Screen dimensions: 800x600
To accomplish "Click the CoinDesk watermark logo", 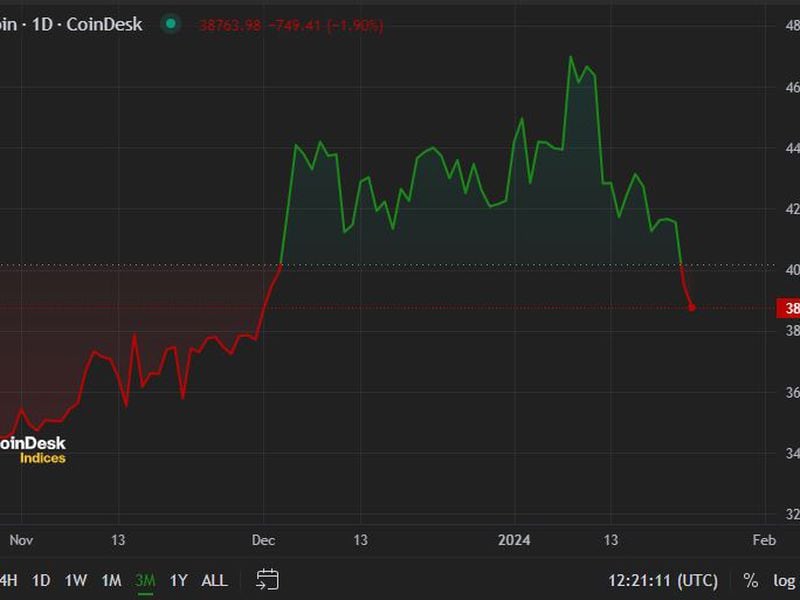I will coord(32,442).
